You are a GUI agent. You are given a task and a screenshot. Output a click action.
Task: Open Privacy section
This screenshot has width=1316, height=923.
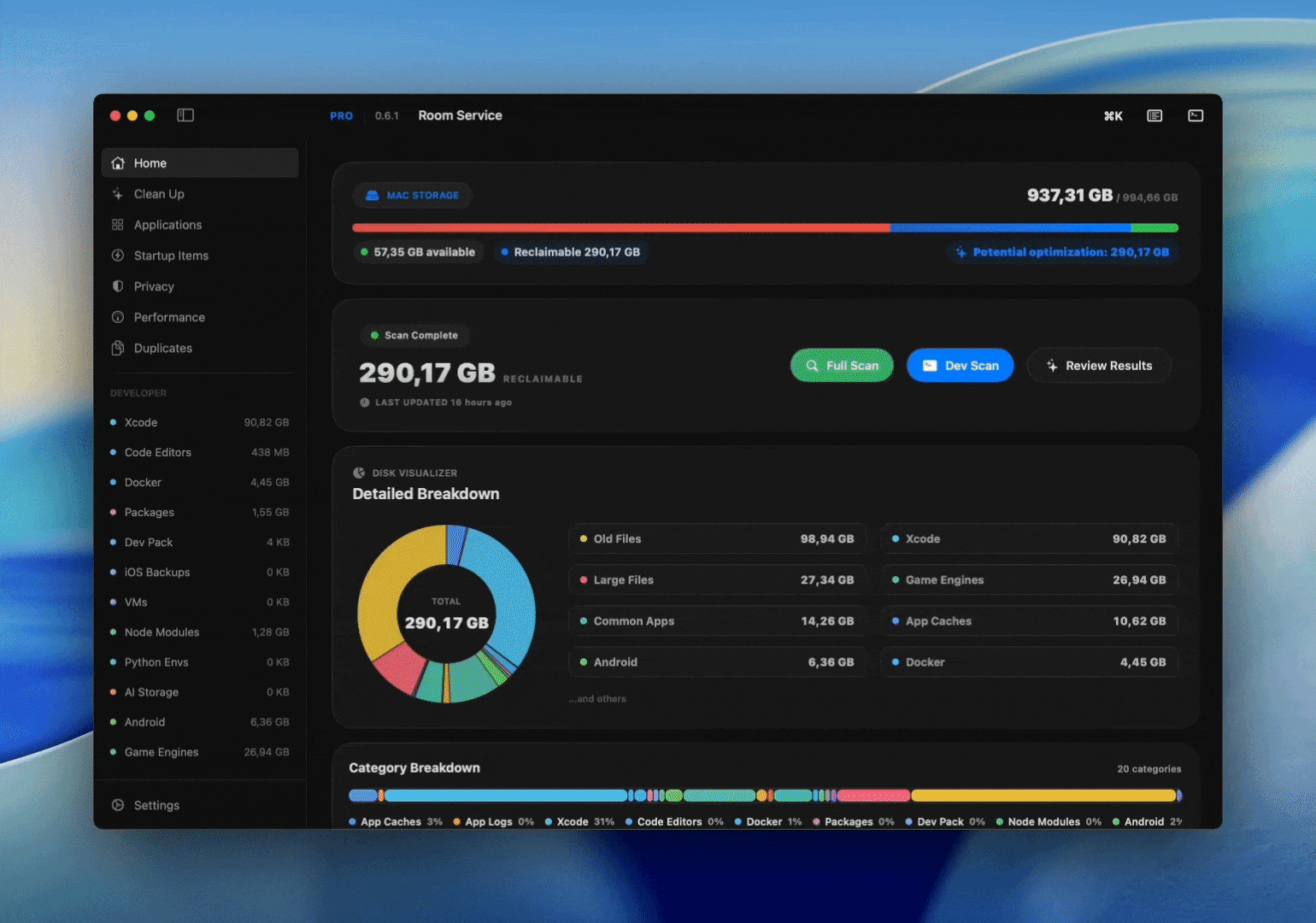coord(200,286)
